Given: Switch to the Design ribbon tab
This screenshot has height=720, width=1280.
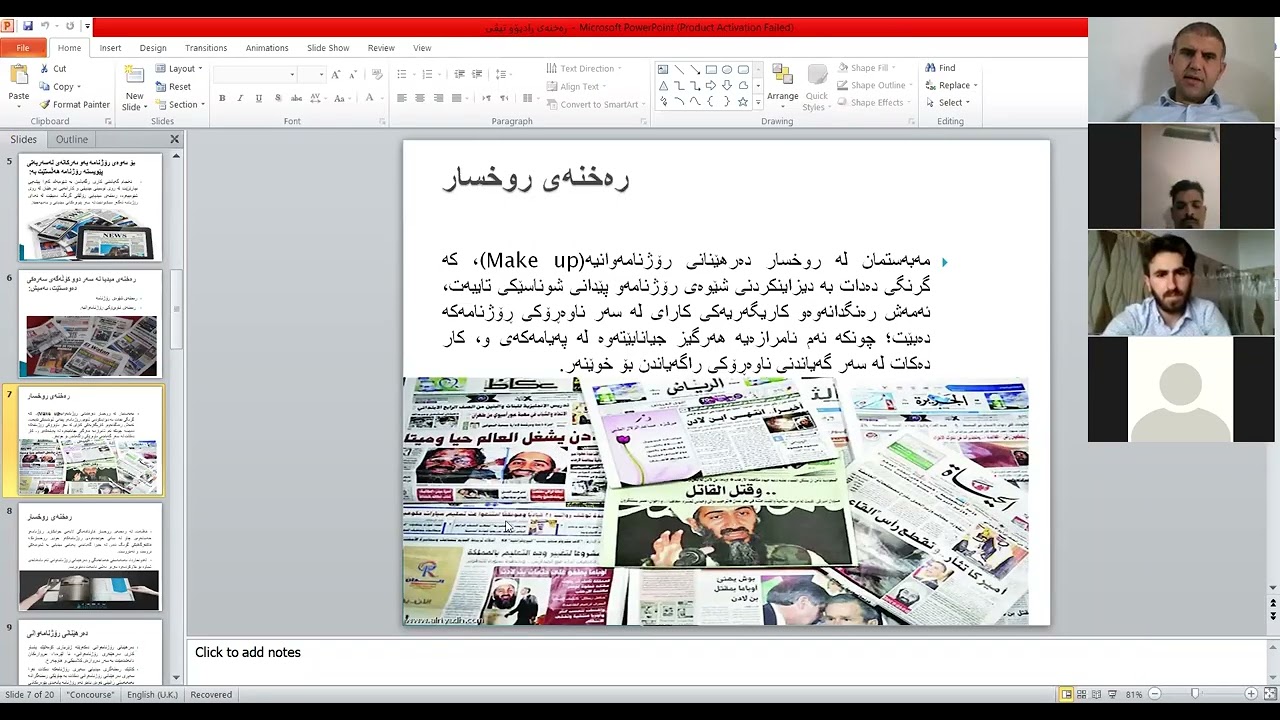Looking at the screenshot, I should point(153,48).
